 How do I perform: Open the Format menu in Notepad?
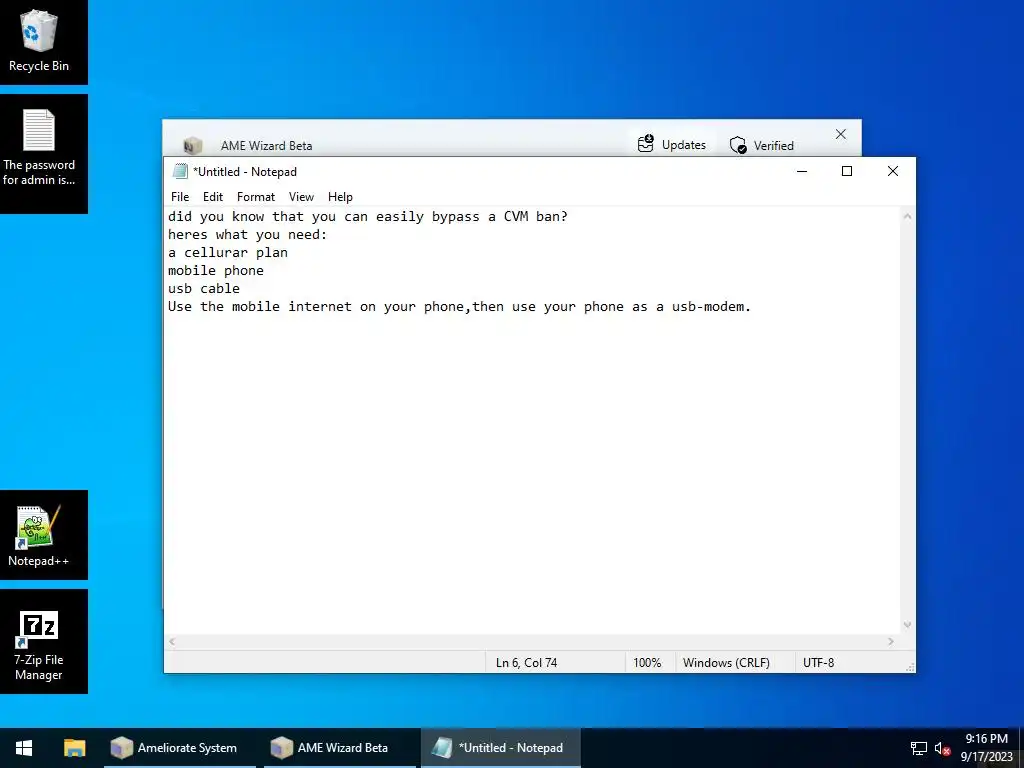pos(255,197)
